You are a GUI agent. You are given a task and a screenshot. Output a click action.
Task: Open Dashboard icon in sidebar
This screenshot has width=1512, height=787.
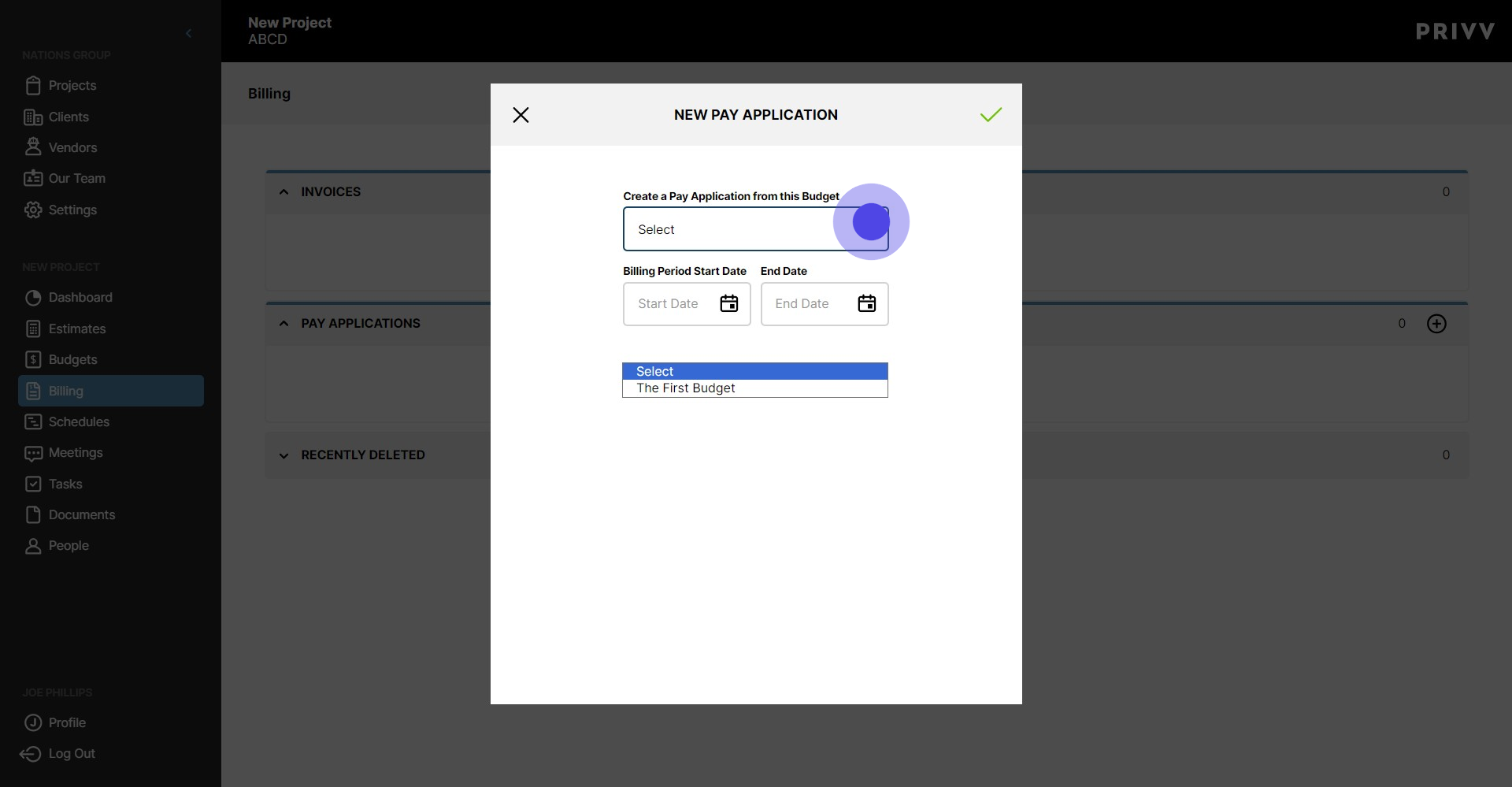(x=33, y=297)
